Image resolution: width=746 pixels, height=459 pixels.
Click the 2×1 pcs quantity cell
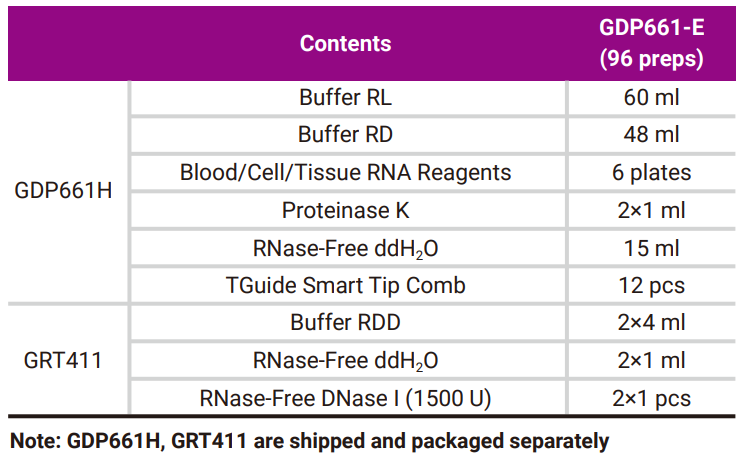(651, 397)
